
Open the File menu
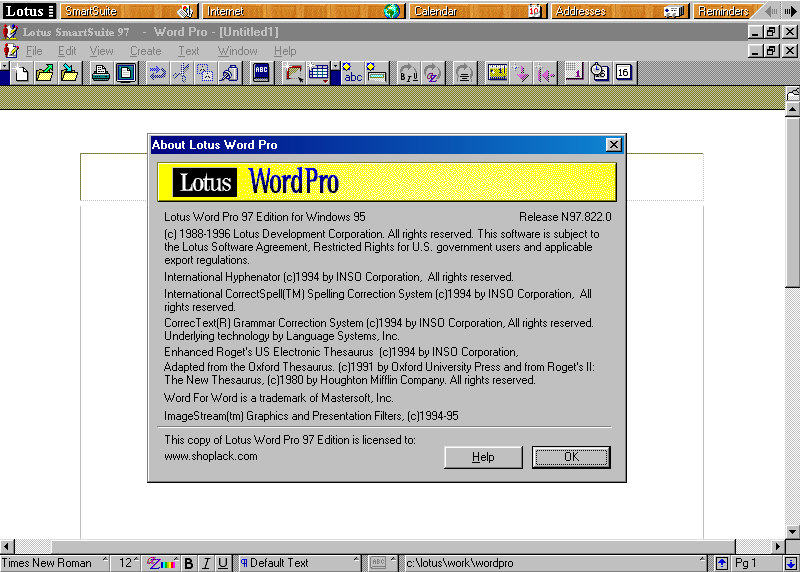coord(34,51)
